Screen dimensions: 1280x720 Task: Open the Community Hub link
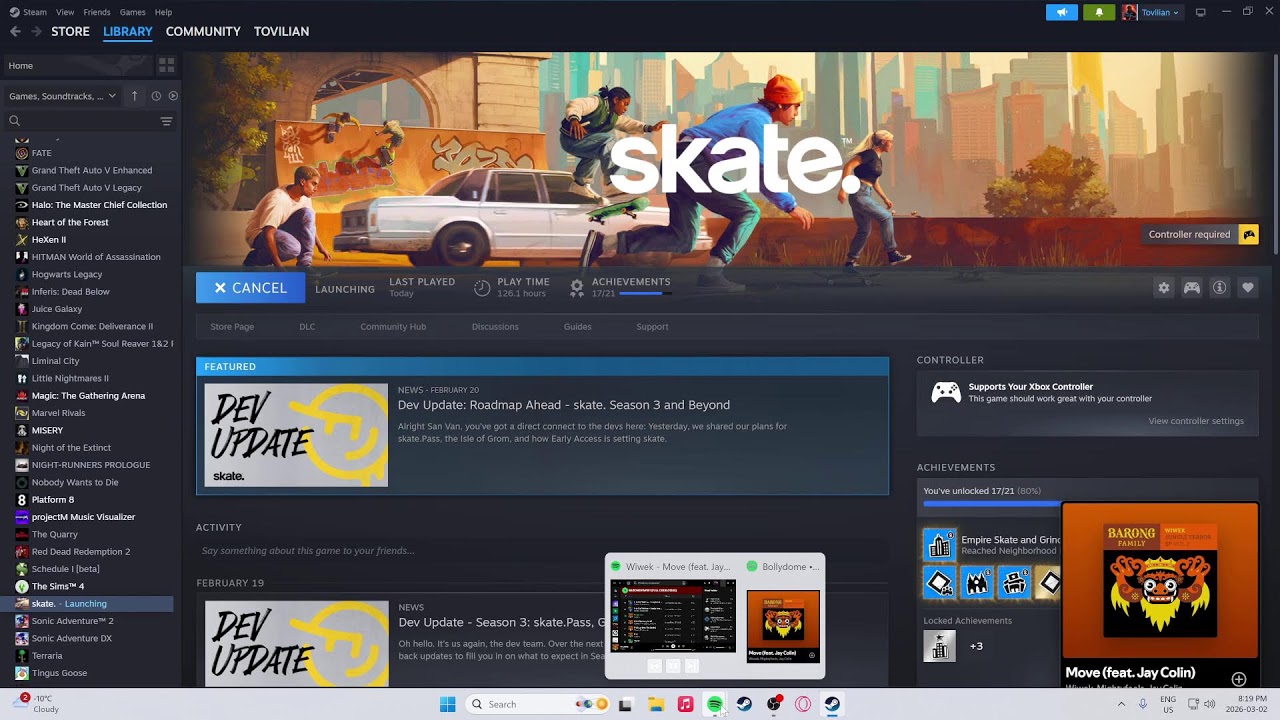point(393,327)
